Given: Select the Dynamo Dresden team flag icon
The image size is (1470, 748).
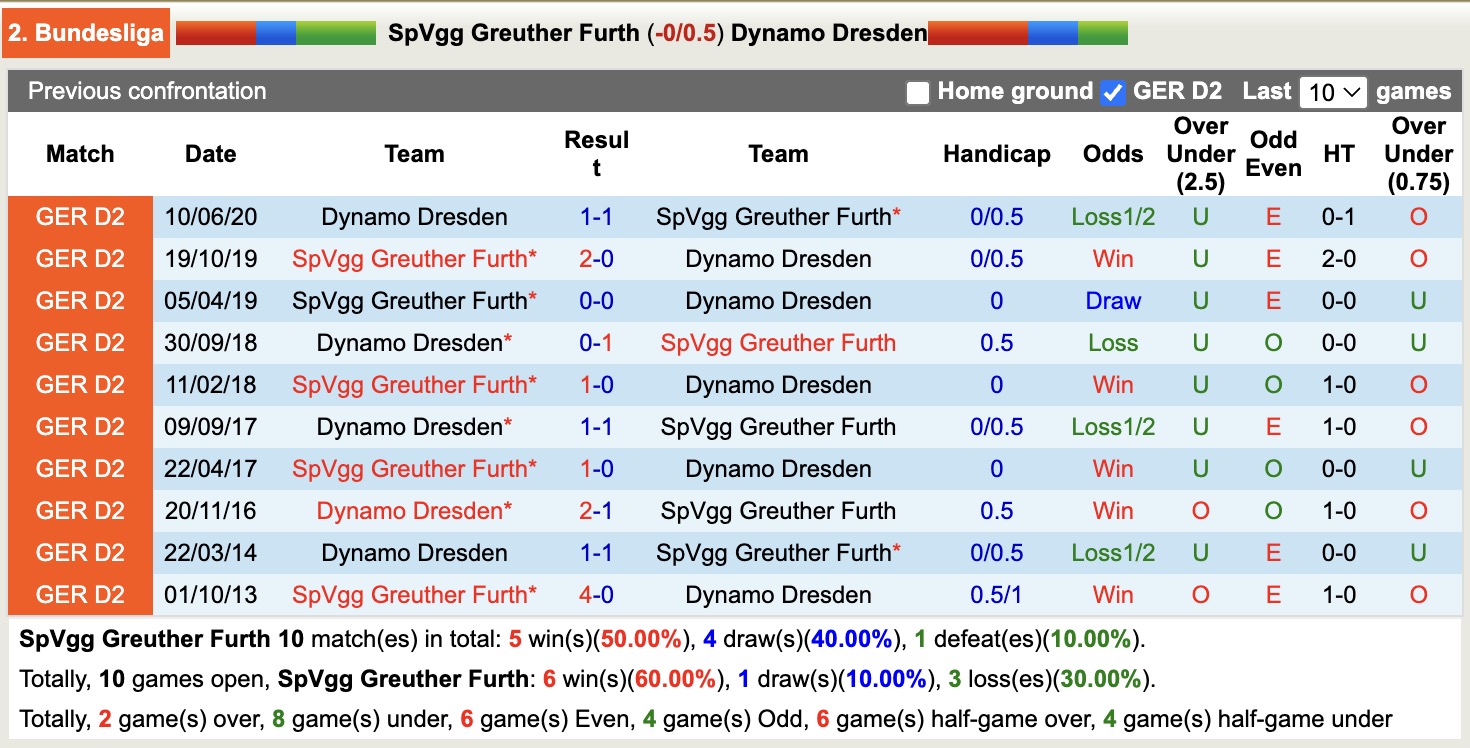Looking at the screenshot, I should pos(1028,32).
